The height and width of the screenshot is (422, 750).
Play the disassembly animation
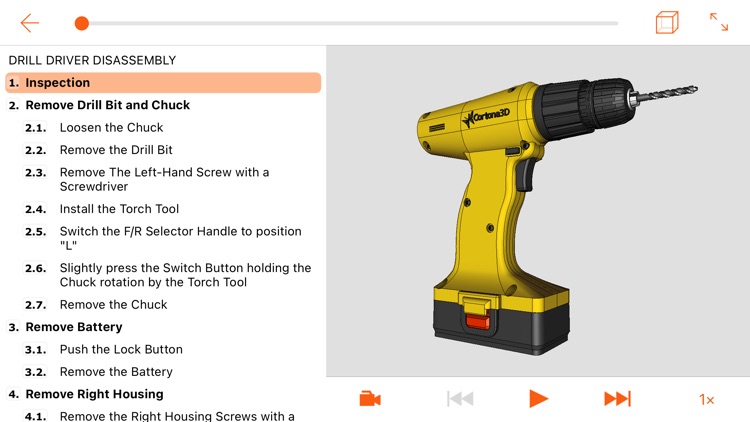[539, 399]
